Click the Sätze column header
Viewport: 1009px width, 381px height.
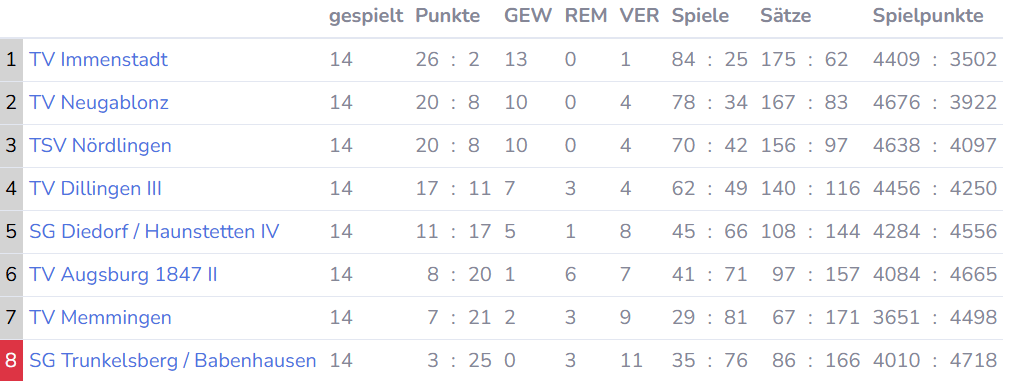tap(786, 16)
